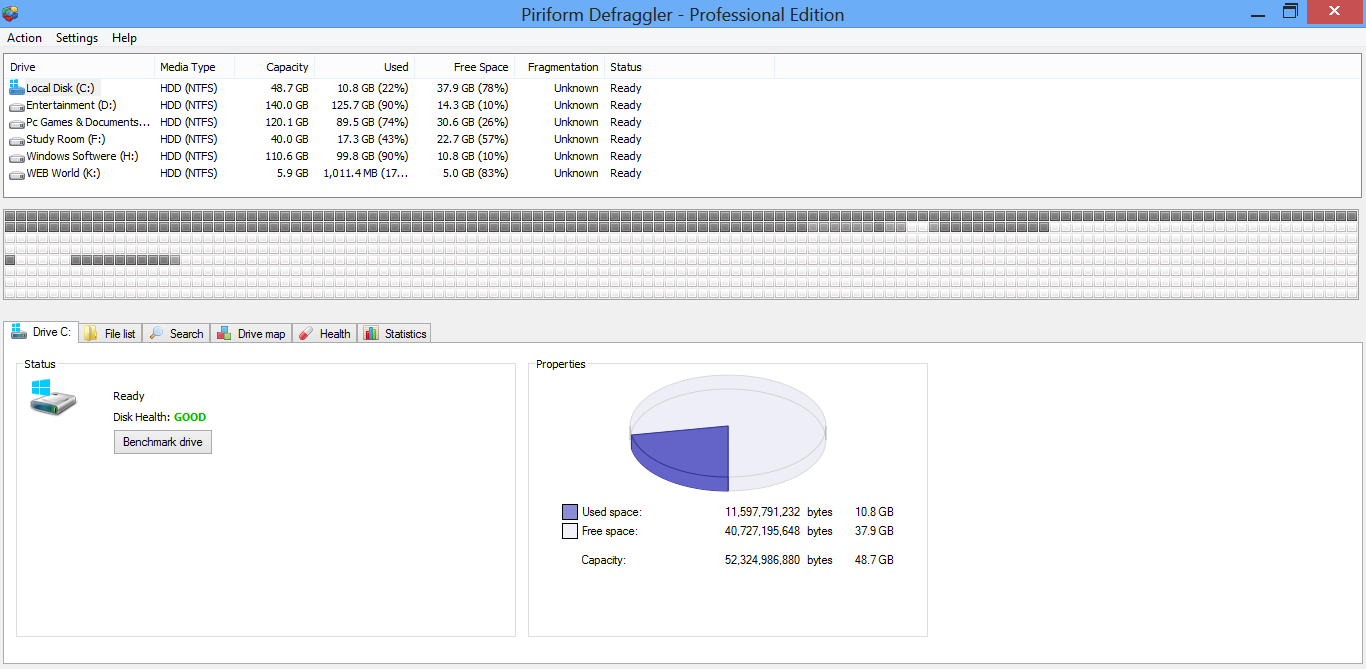This screenshot has width=1366, height=669.
Task: Click the pill icon on the Health tab
Action: pos(306,332)
